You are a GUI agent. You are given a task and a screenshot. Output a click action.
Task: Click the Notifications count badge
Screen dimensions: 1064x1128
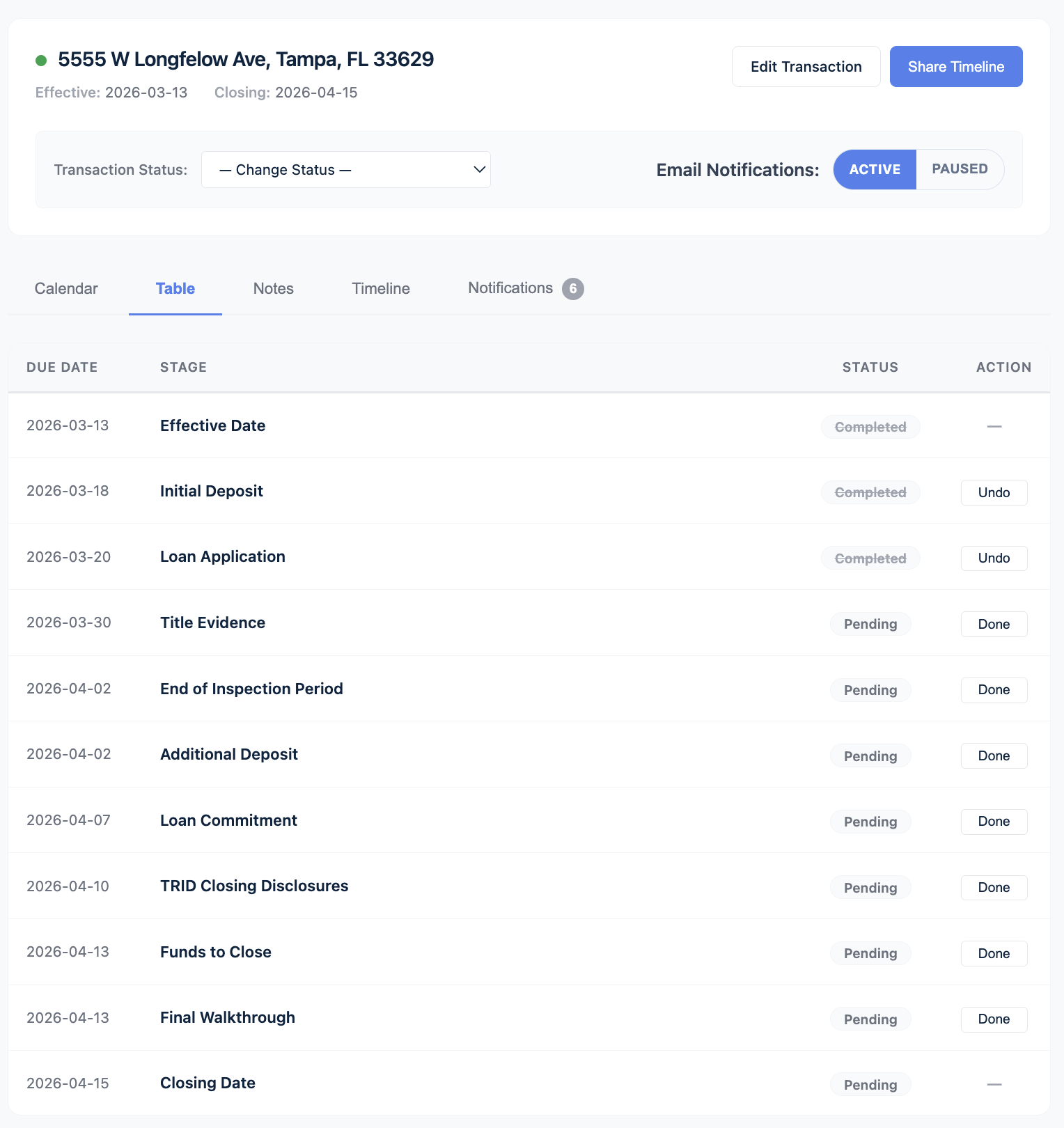(x=572, y=288)
